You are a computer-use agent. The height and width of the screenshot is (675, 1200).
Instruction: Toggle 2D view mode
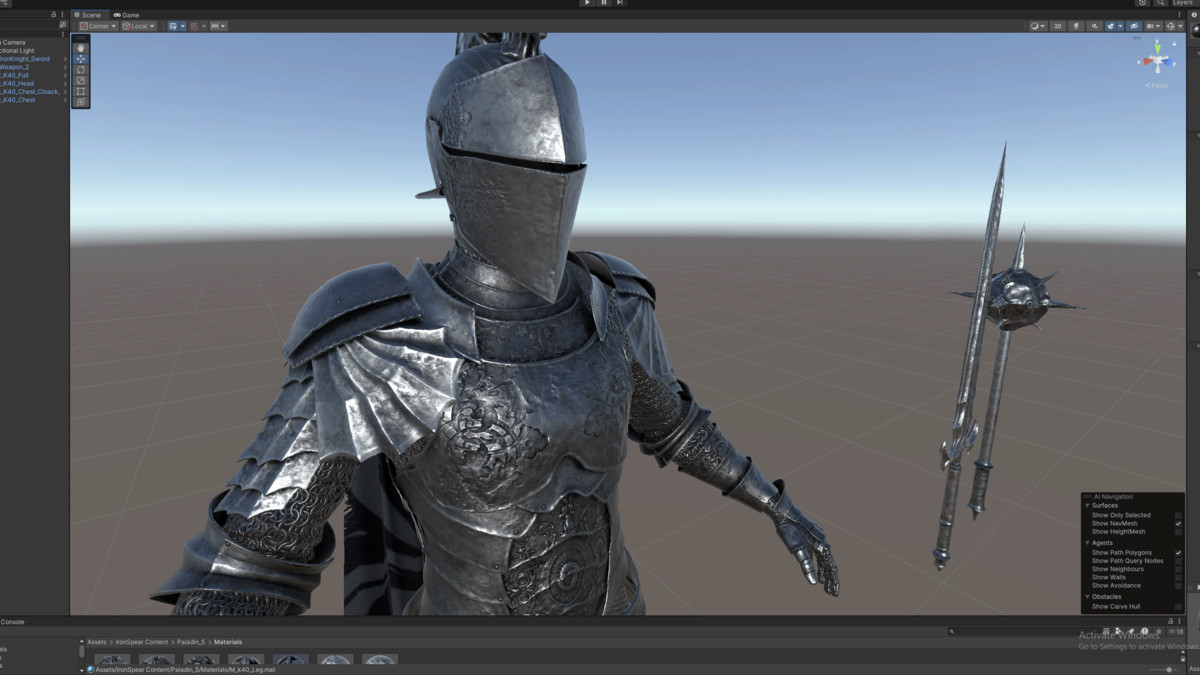(x=1058, y=26)
